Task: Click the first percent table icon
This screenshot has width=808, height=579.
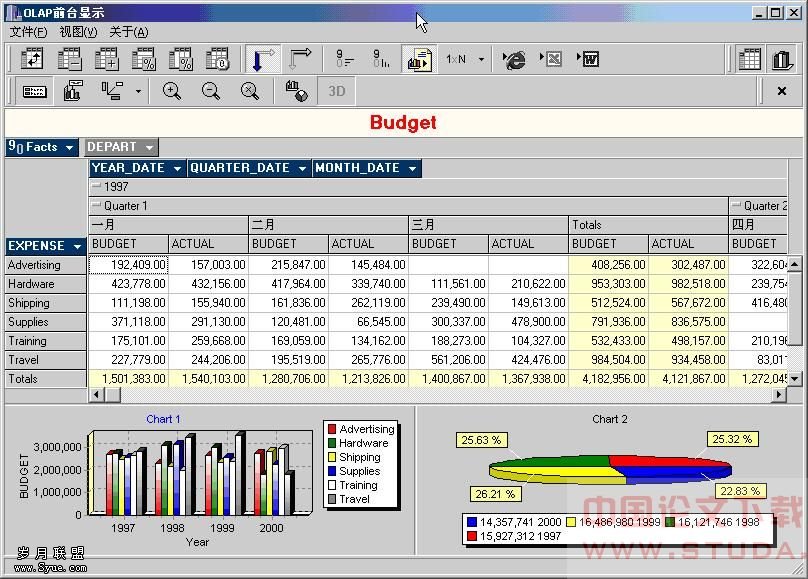Action: pyautogui.click(x=143, y=59)
